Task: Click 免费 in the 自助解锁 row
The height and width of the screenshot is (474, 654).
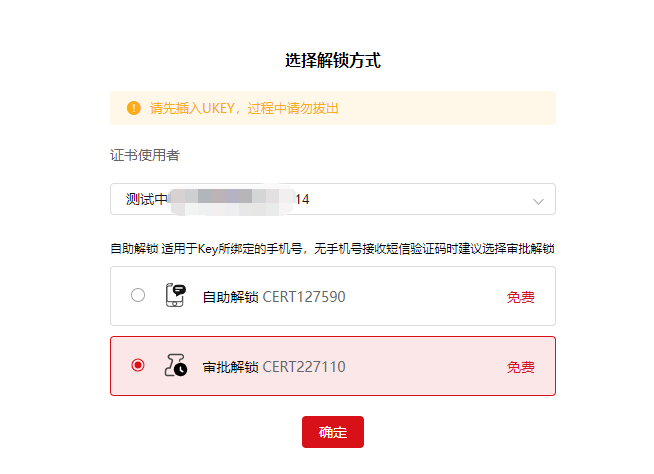Action: 520,296
